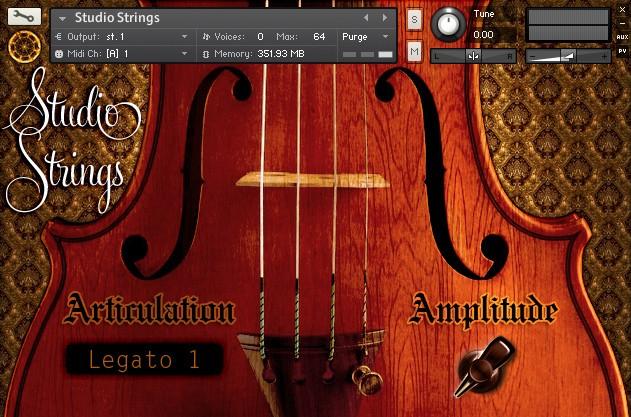
Task: Click the volume slider
Action: [x=569, y=56]
